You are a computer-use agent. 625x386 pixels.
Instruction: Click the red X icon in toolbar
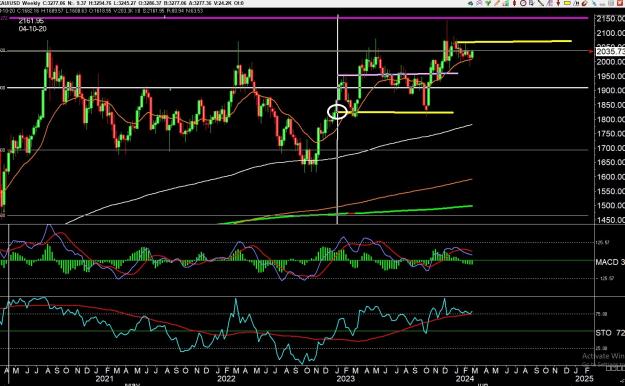click(620, 3)
